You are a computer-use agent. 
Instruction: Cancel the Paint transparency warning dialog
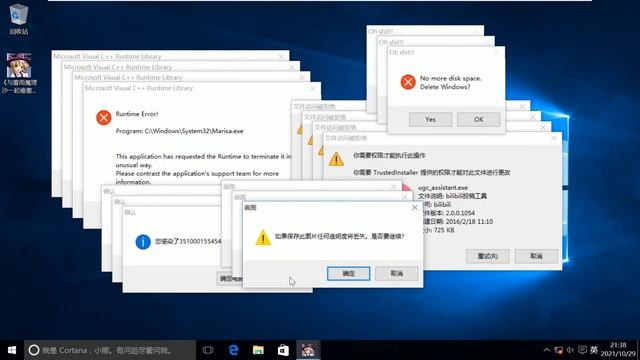point(396,273)
